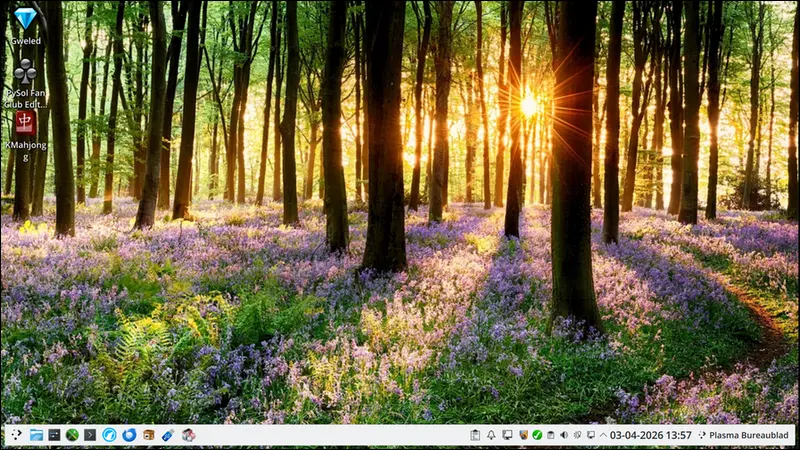Image resolution: width=800 pixels, height=450 pixels.
Task: Open the blue folder file manager
Action: pos(36,435)
